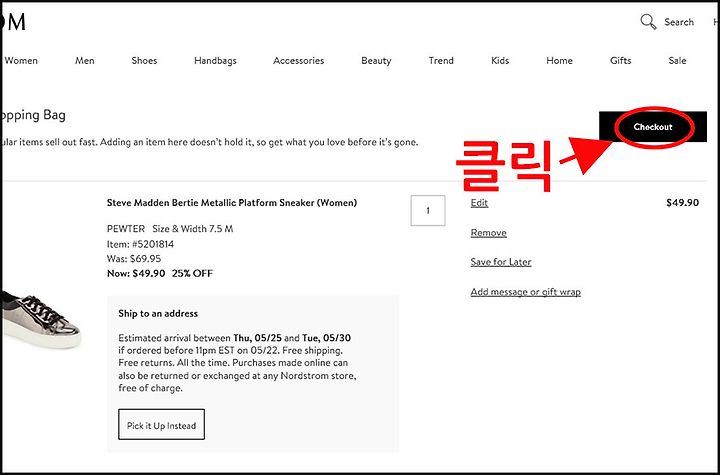Open the Gifts menu
Screen dimensions: 720x475
pos(620,61)
